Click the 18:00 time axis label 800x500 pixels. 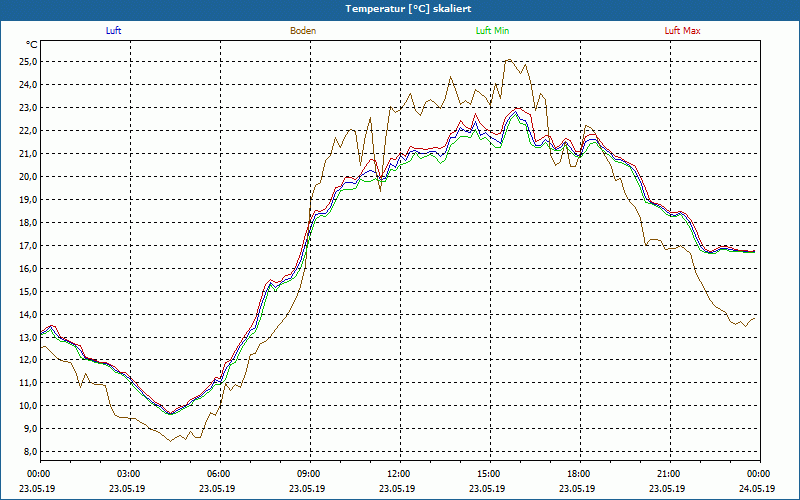pyautogui.click(x=581, y=474)
